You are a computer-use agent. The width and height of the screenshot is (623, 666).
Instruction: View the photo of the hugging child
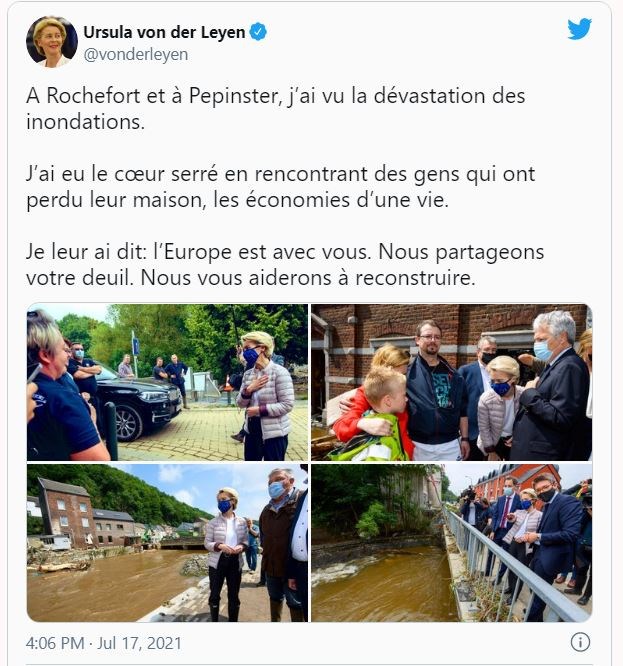[451, 382]
